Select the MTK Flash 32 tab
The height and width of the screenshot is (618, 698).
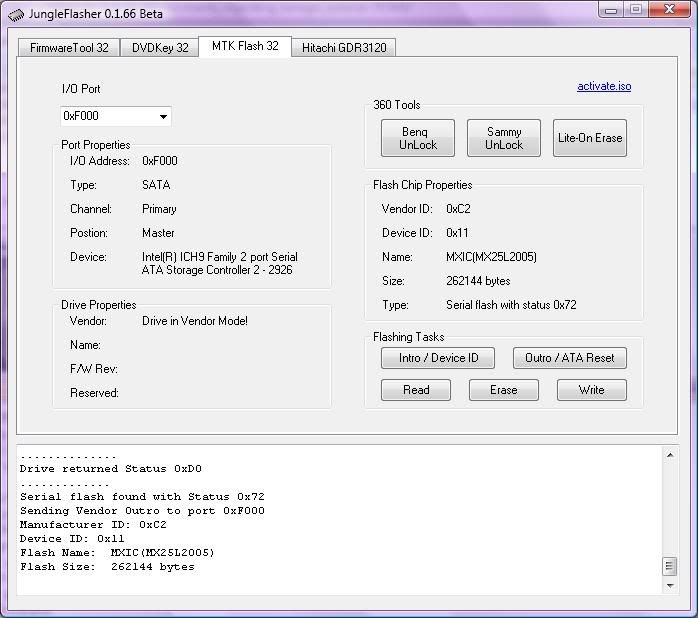click(x=244, y=47)
